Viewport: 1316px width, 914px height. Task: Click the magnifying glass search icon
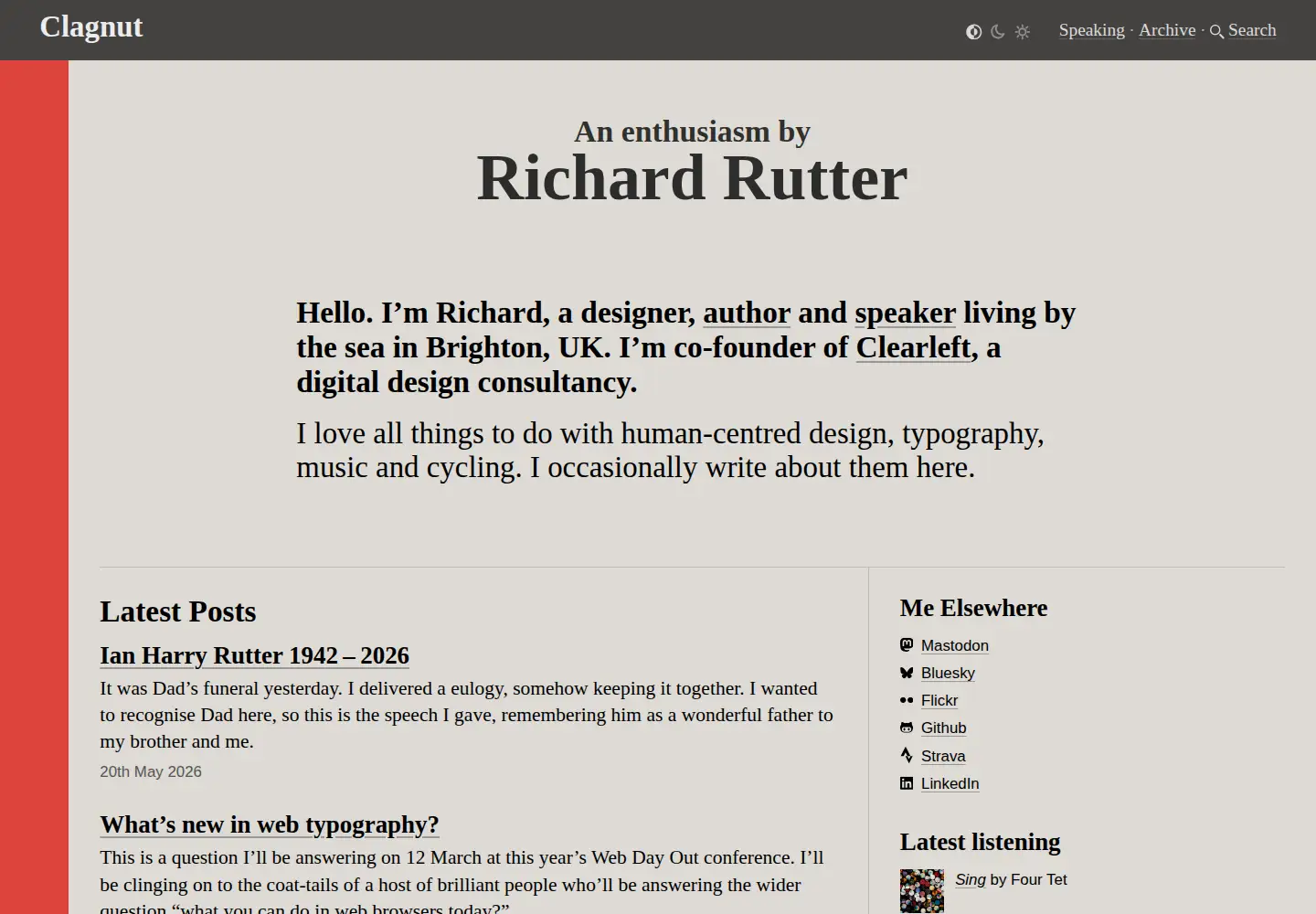[x=1216, y=32]
